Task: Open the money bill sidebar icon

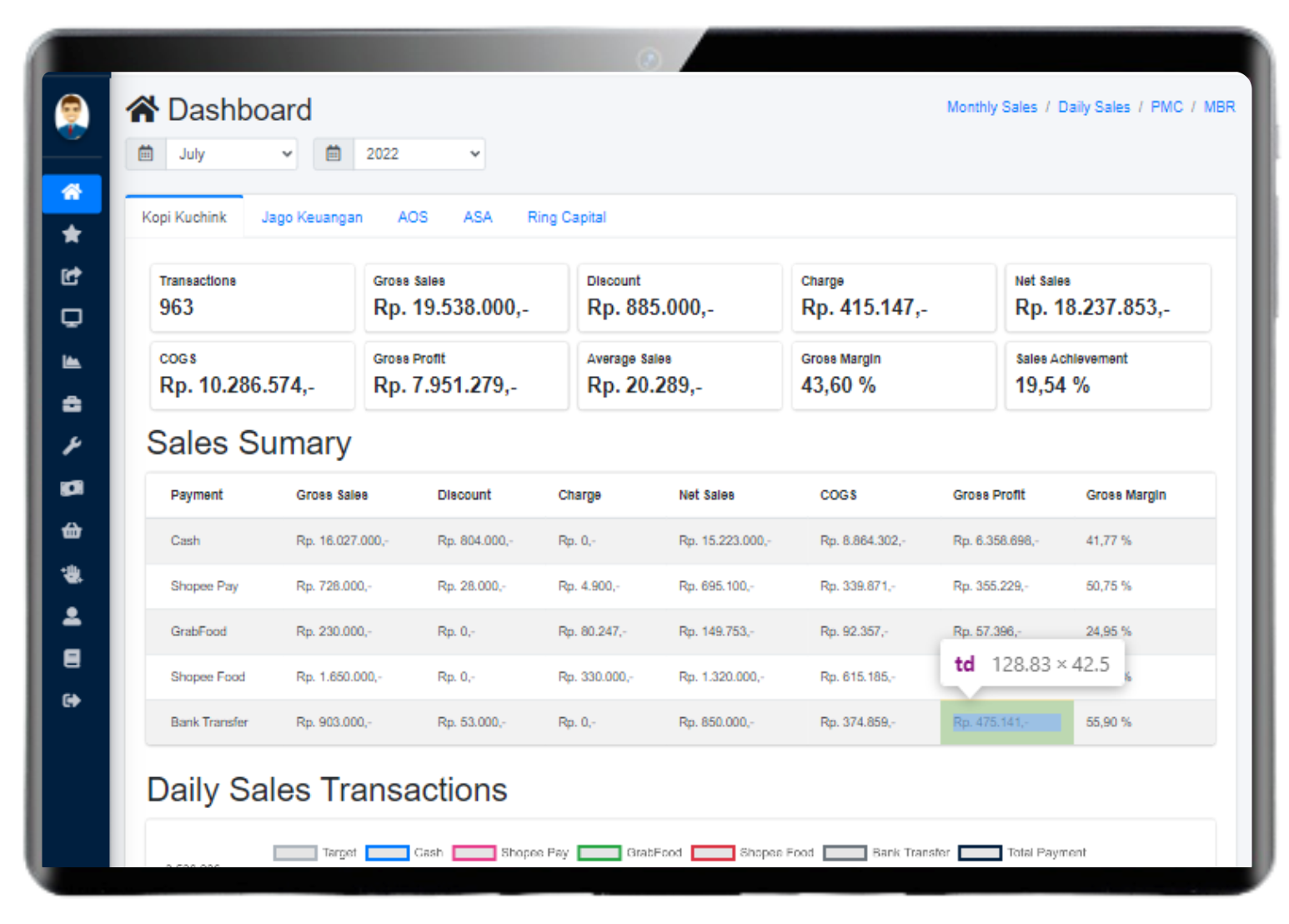Action: [x=72, y=489]
